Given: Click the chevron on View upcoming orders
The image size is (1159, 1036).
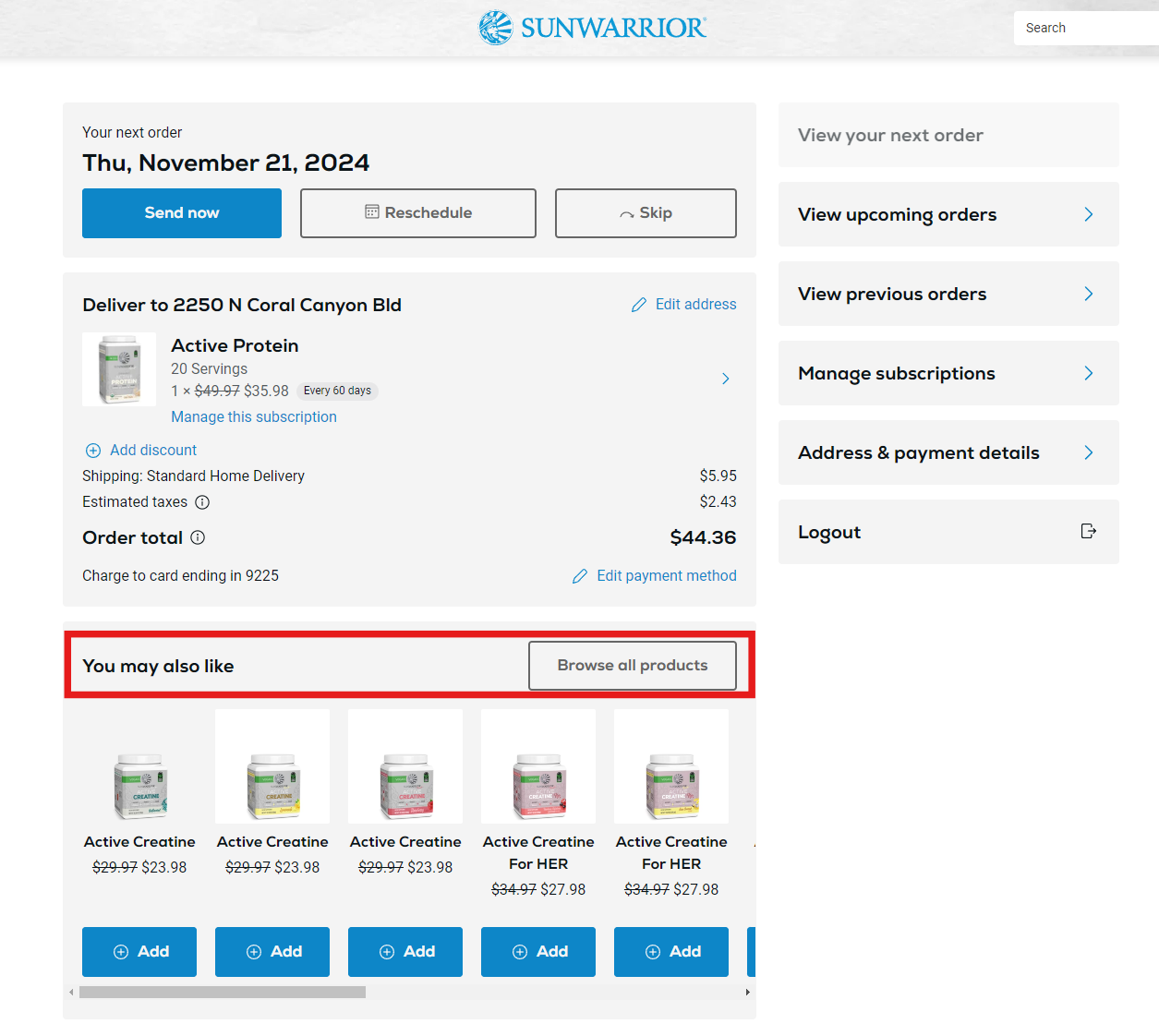Looking at the screenshot, I should (x=1089, y=214).
